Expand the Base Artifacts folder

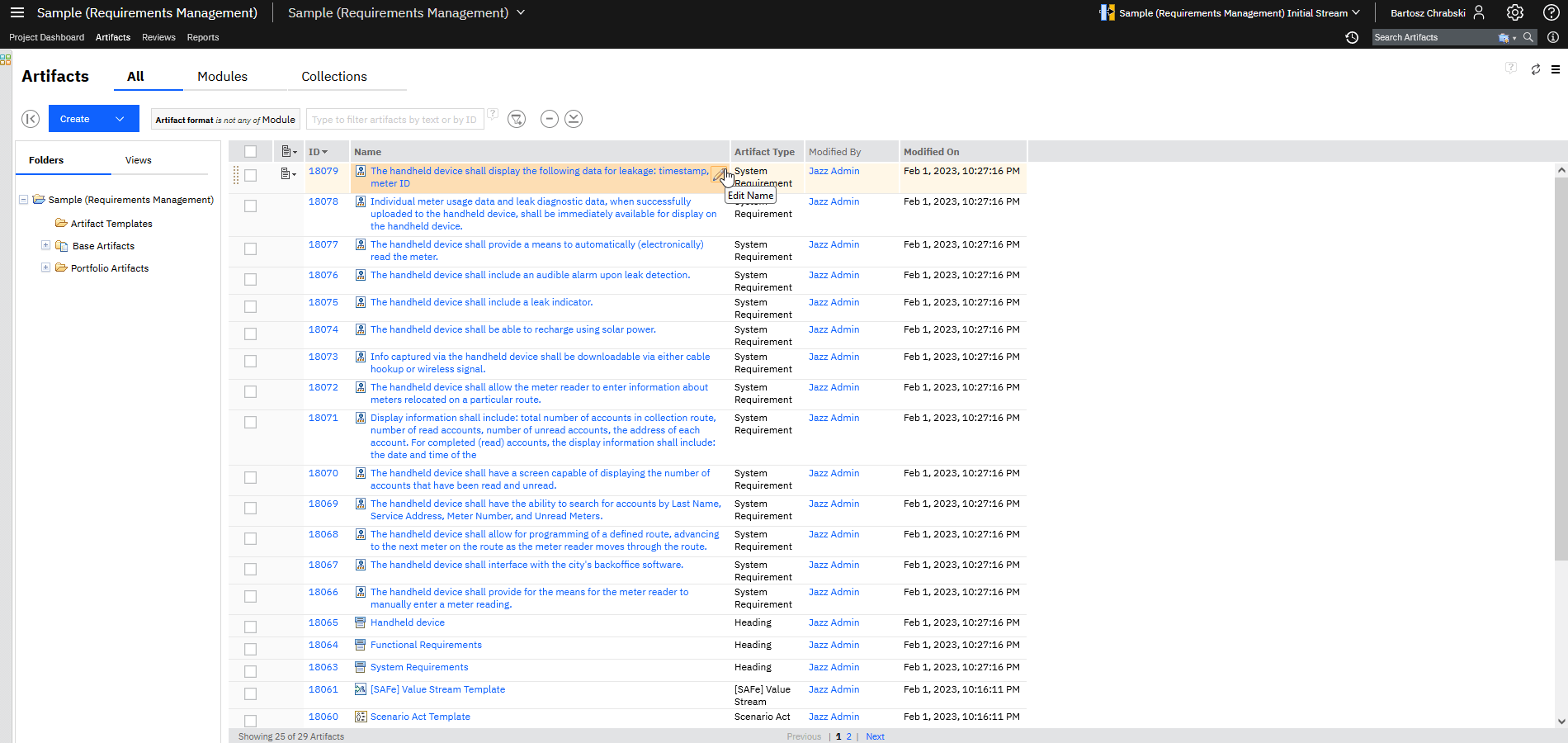(x=45, y=245)
